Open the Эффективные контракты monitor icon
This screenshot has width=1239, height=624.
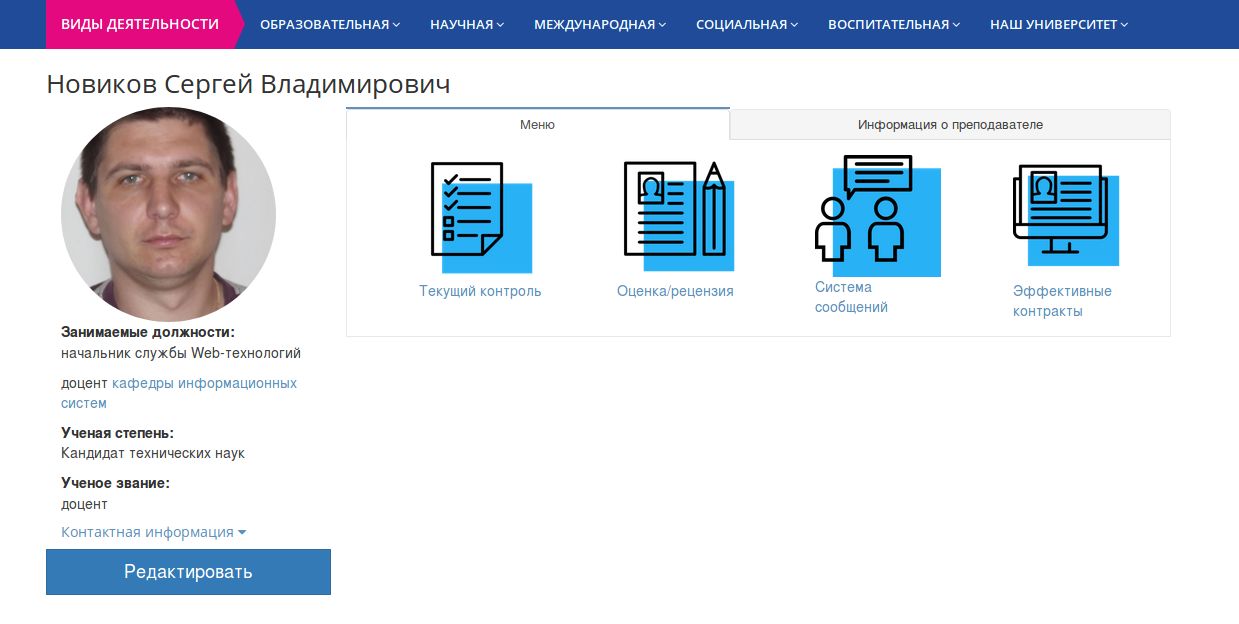point(1064,214)
